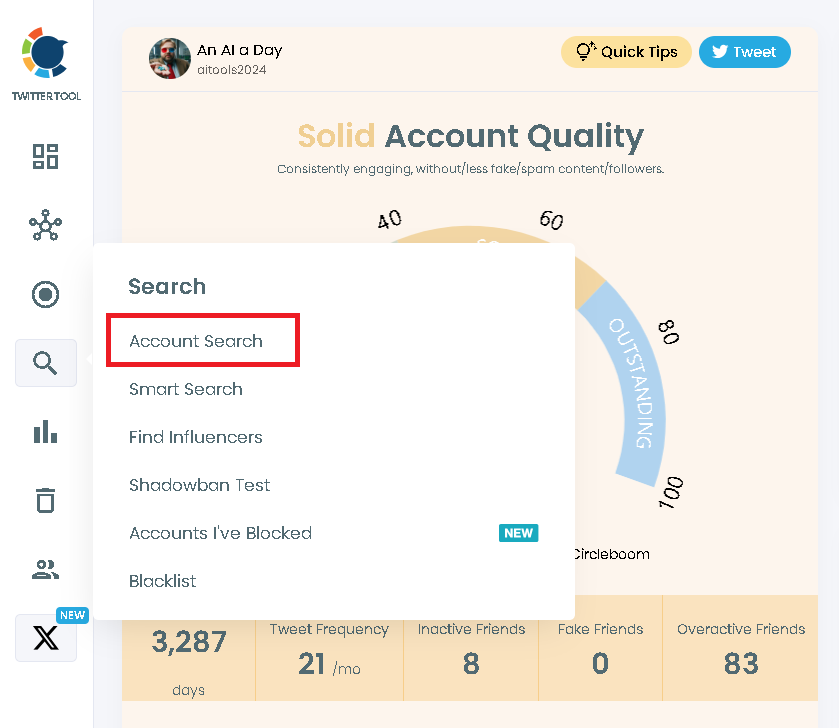Open the dashboard grid icon in sidebar
Screen dimensions: 839x728
coord(45,157)
